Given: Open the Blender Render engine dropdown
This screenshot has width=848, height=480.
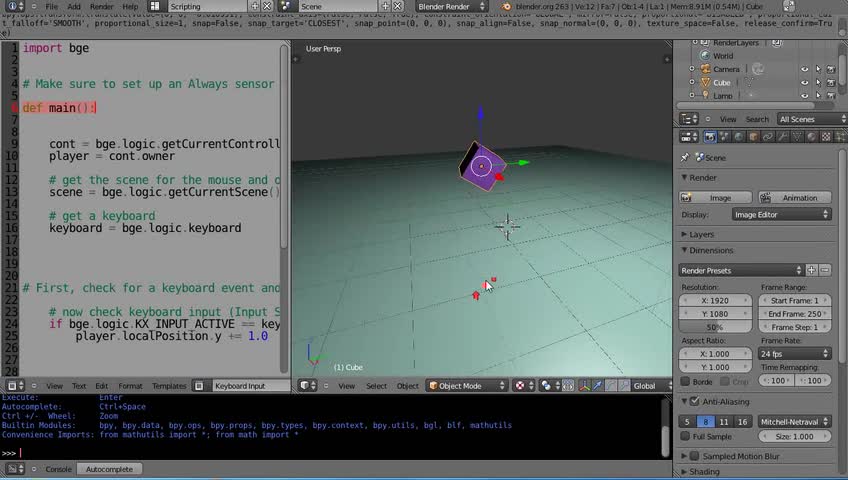Looking at the screenshot, I should 451,6.
